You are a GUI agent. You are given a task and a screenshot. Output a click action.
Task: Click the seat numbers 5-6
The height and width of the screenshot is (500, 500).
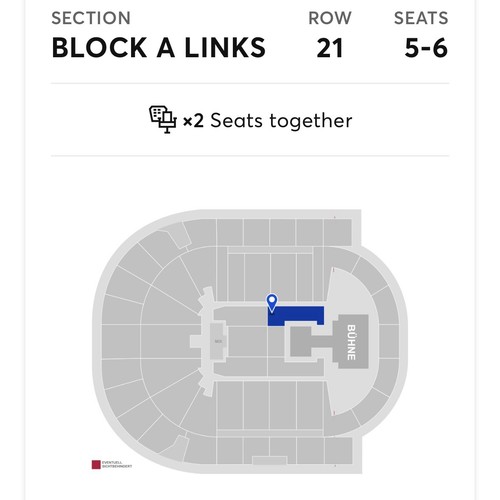coord(426,48)
